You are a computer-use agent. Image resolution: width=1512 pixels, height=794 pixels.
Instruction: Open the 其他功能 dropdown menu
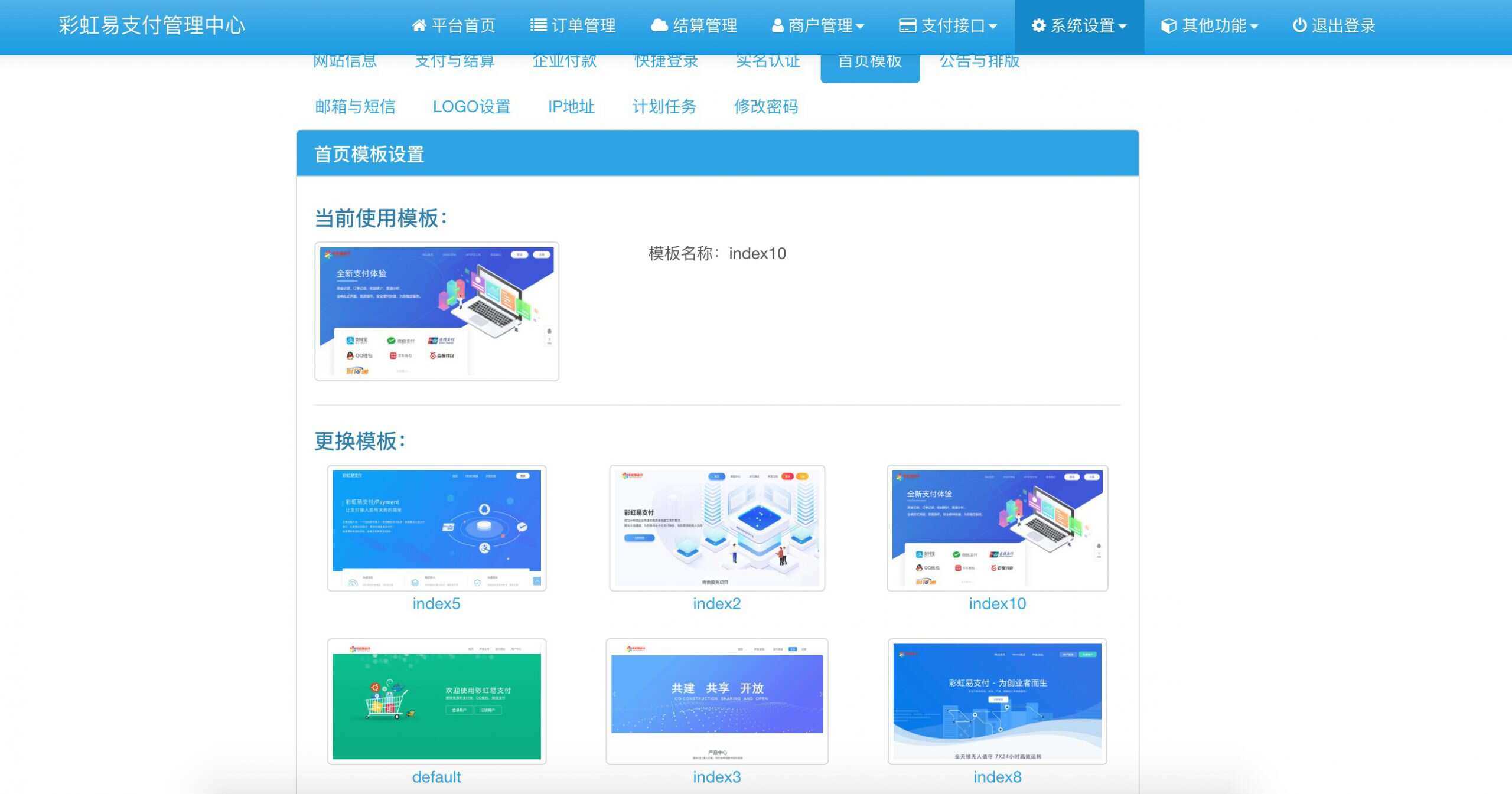[x=1209, y=25]
